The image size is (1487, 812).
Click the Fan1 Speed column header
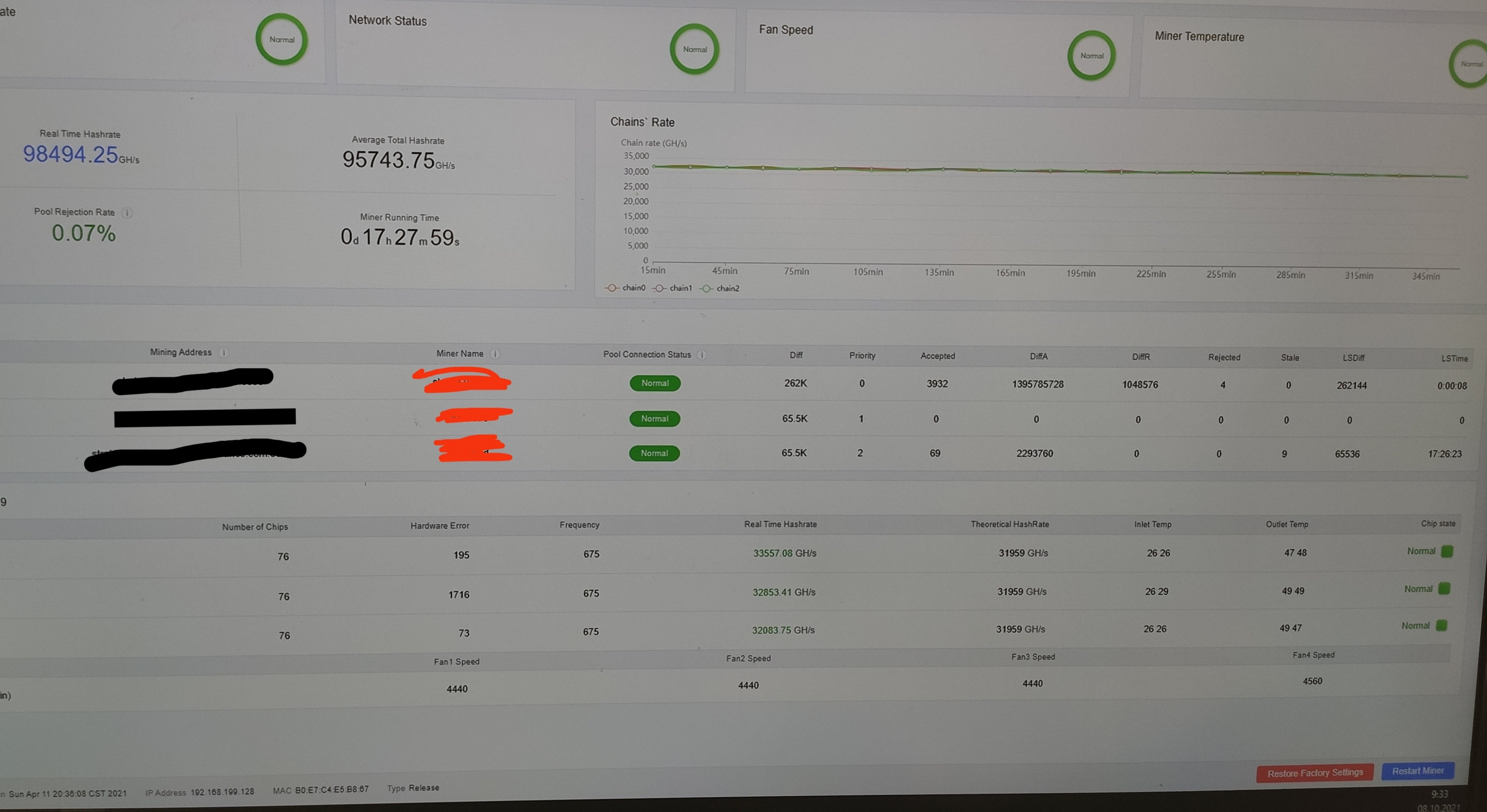(456, 662)
